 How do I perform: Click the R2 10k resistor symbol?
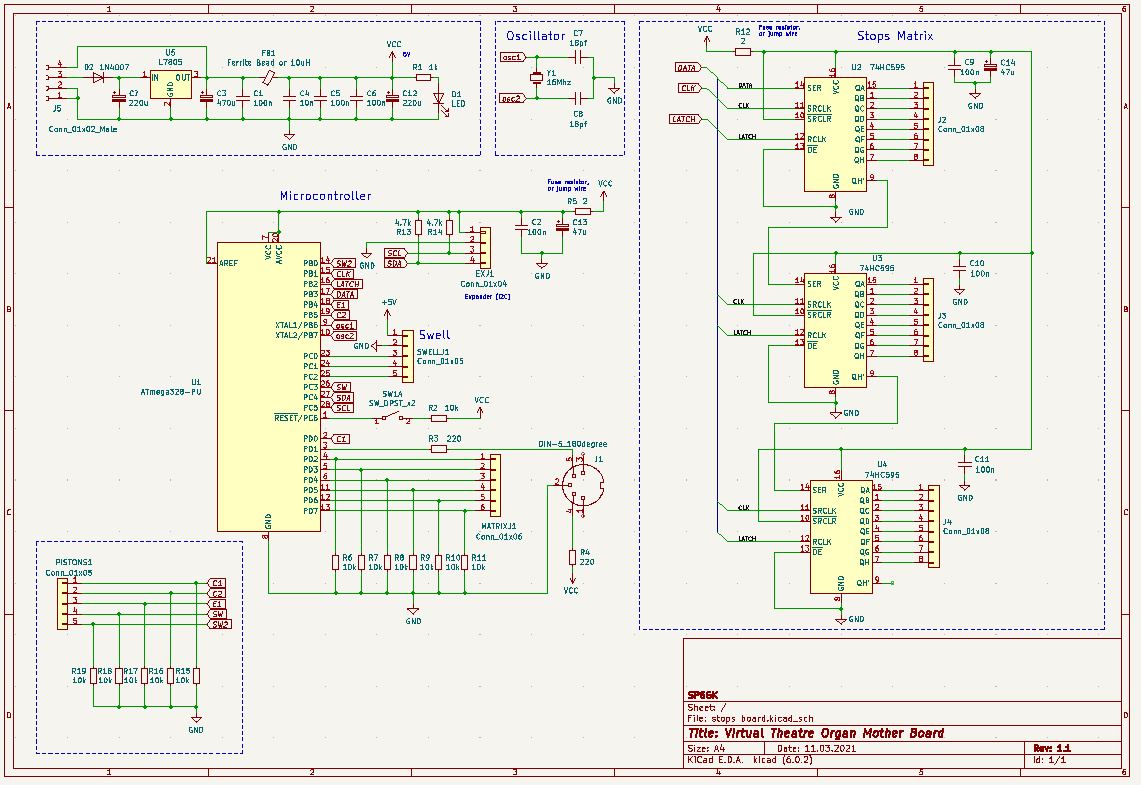point(439,418)
